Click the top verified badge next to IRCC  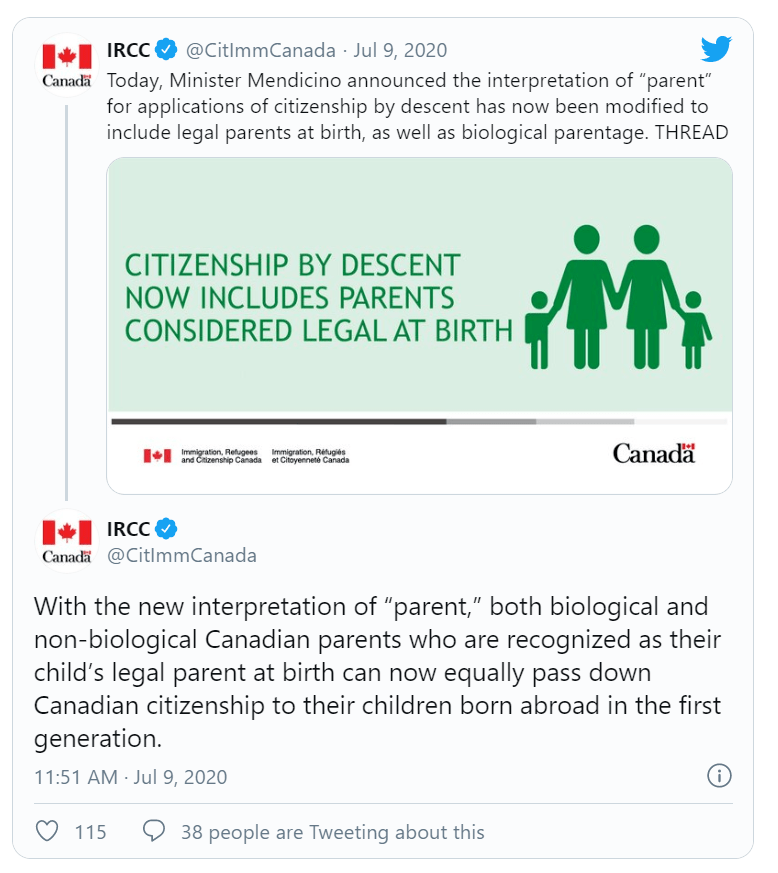point(166,50)
